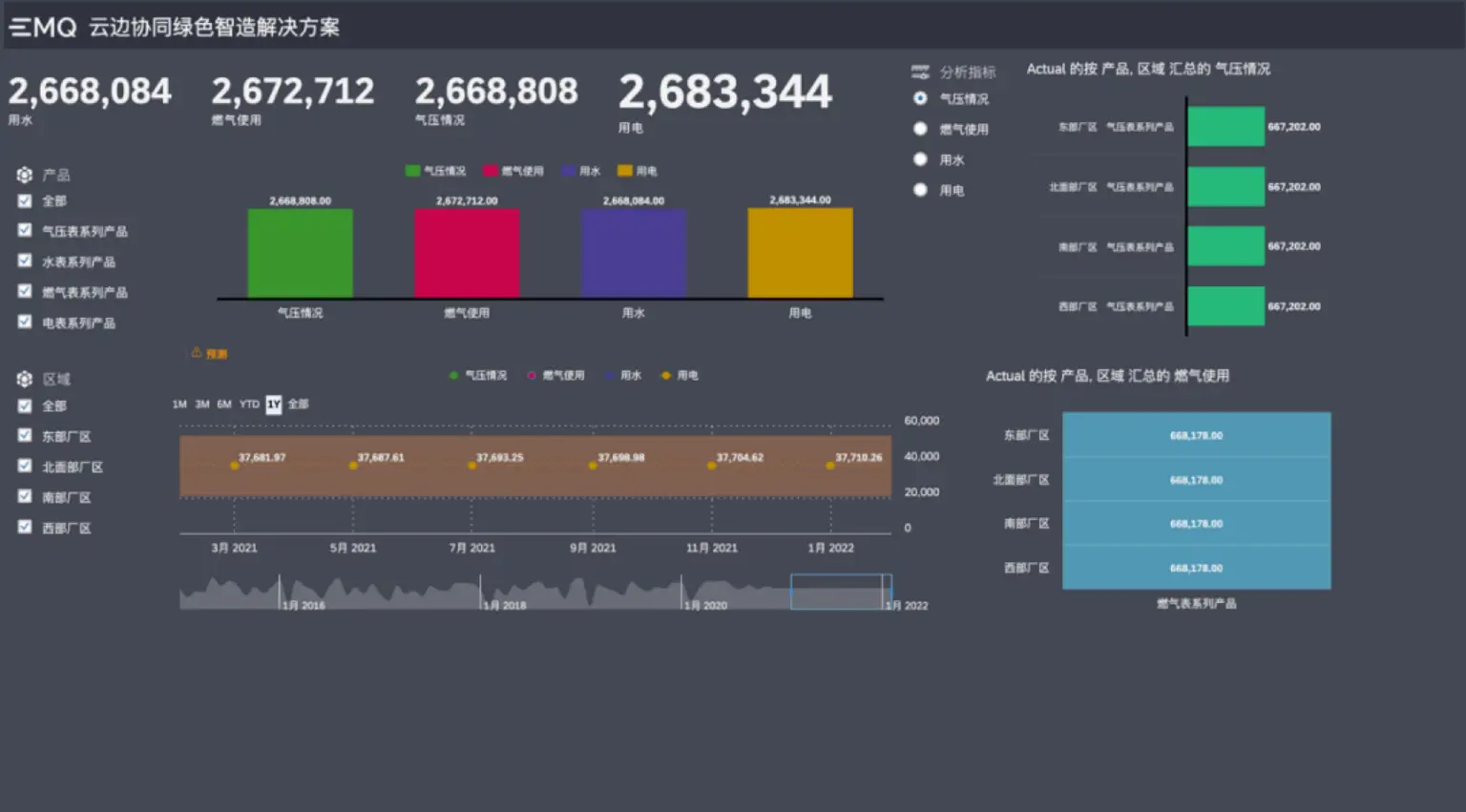Click the yellow 用电 bar in bar chart
The width and height of the screenshot is (1466, 812).
pos(800,253)
